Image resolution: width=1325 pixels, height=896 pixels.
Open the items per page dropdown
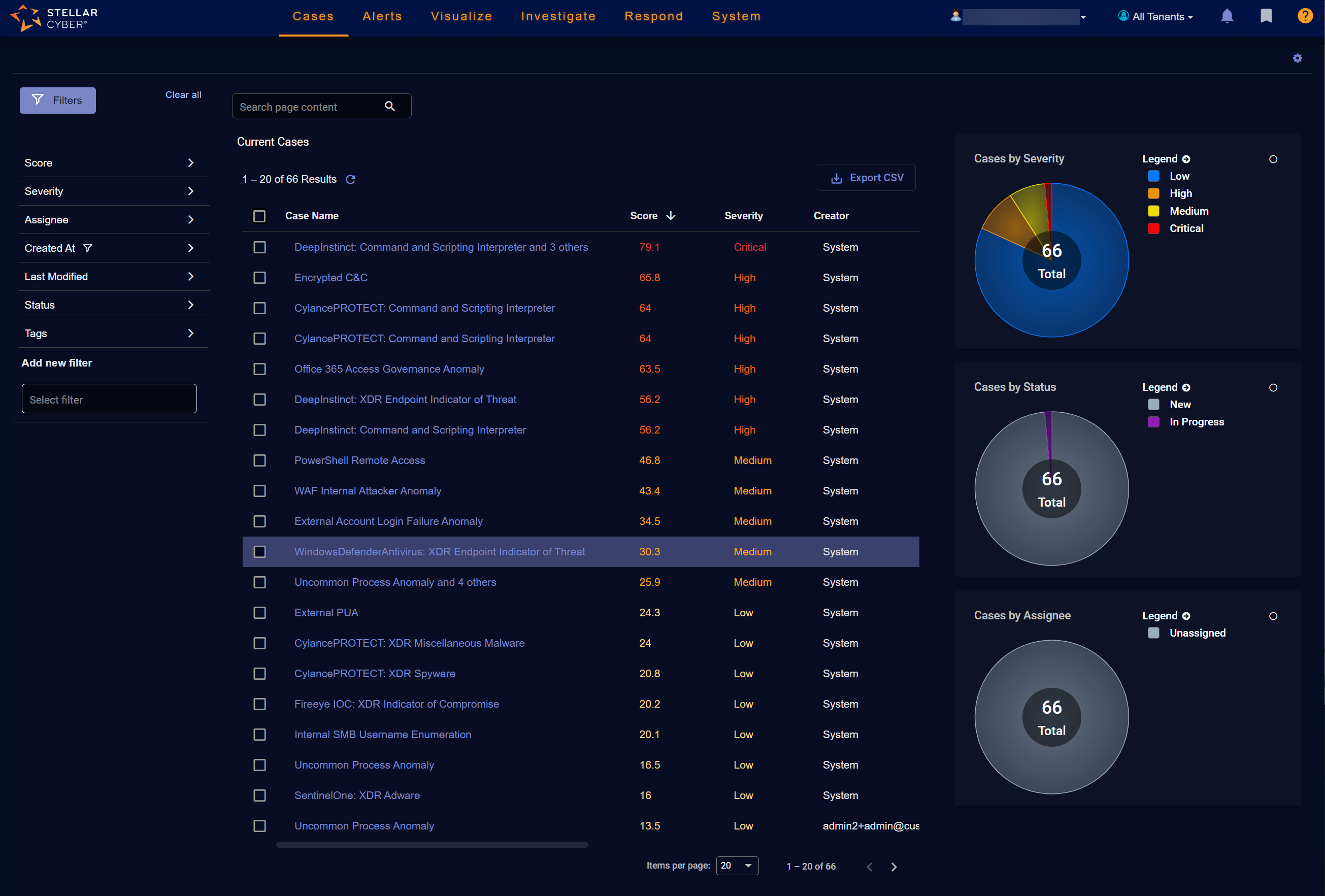click(737, 865)
